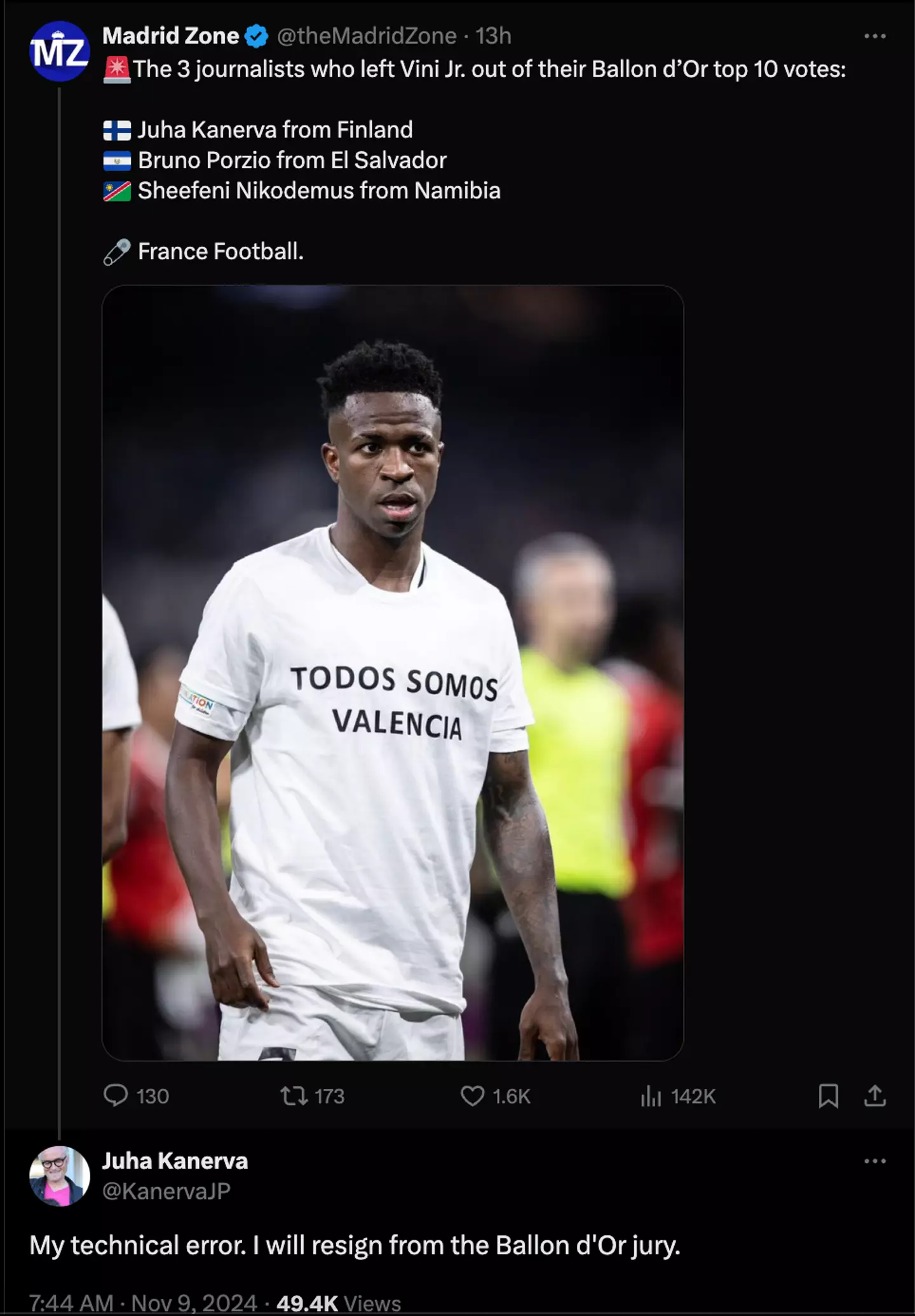Open the view analytics icon showing 142K

[x=651, y=1095]
